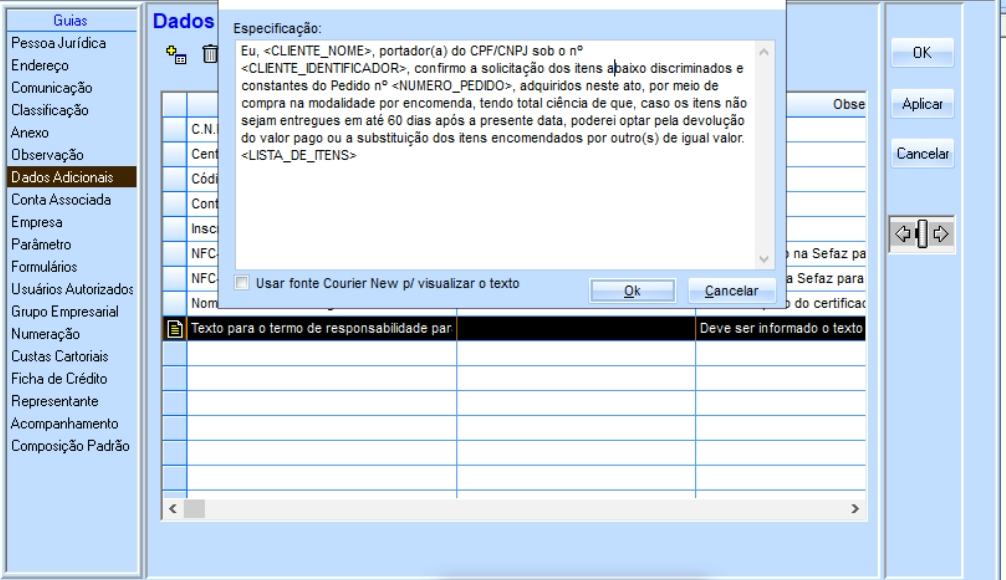Select the Texto para o termo de responsabilidade row
This screenshot has height=580, width=1006.
(320, 327)
